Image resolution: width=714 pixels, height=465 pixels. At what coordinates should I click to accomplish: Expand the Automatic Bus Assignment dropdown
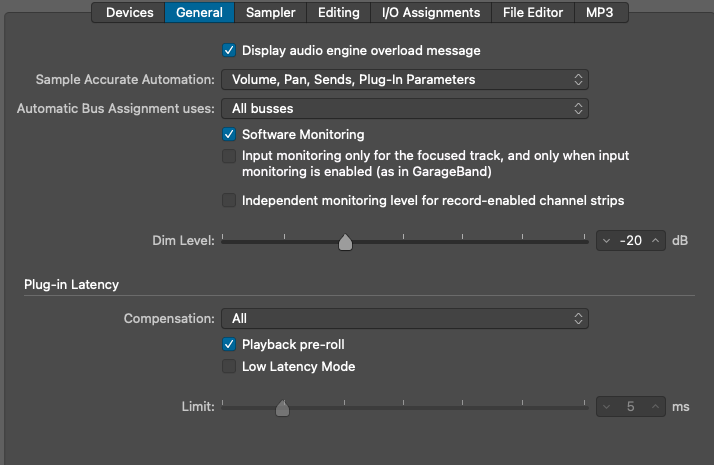pyautogui.click(x=404, y=108)
